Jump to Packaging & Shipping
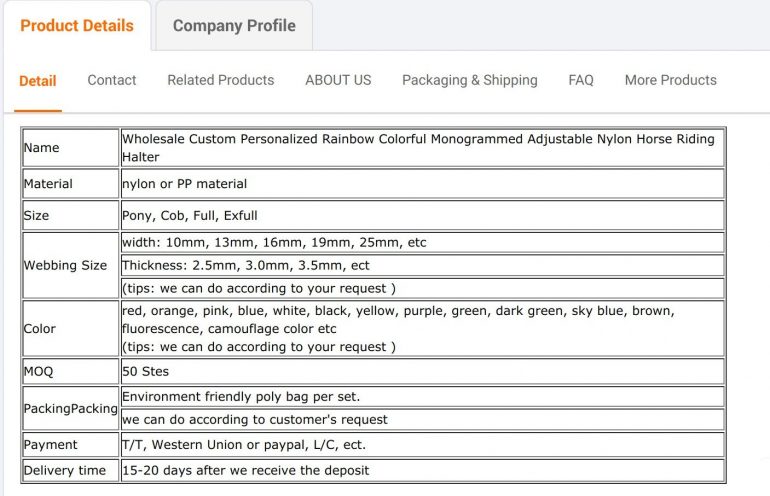This screenshot has width=770, height=496. click(x=470, y=80)
